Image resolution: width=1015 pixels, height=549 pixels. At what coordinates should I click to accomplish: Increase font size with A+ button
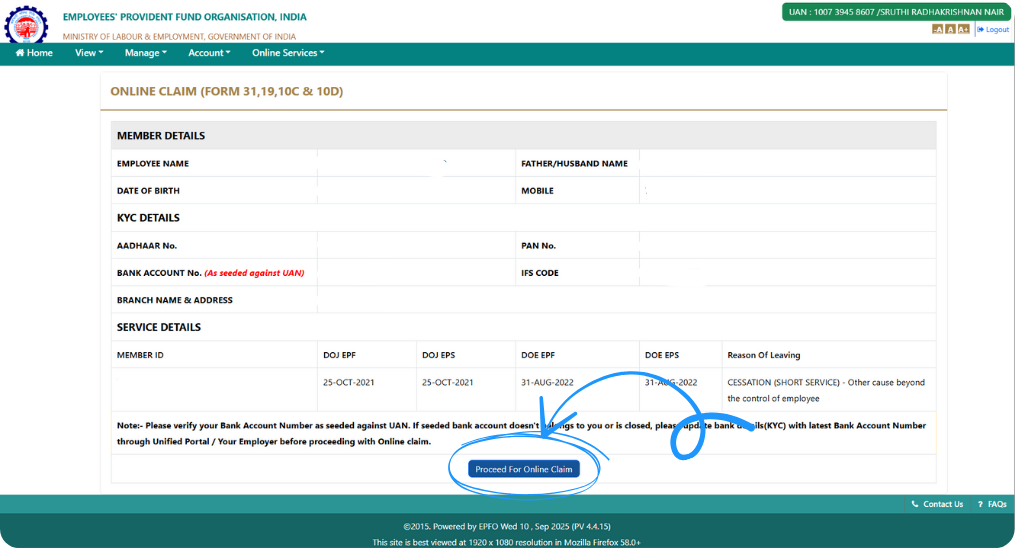click(963, 29)
